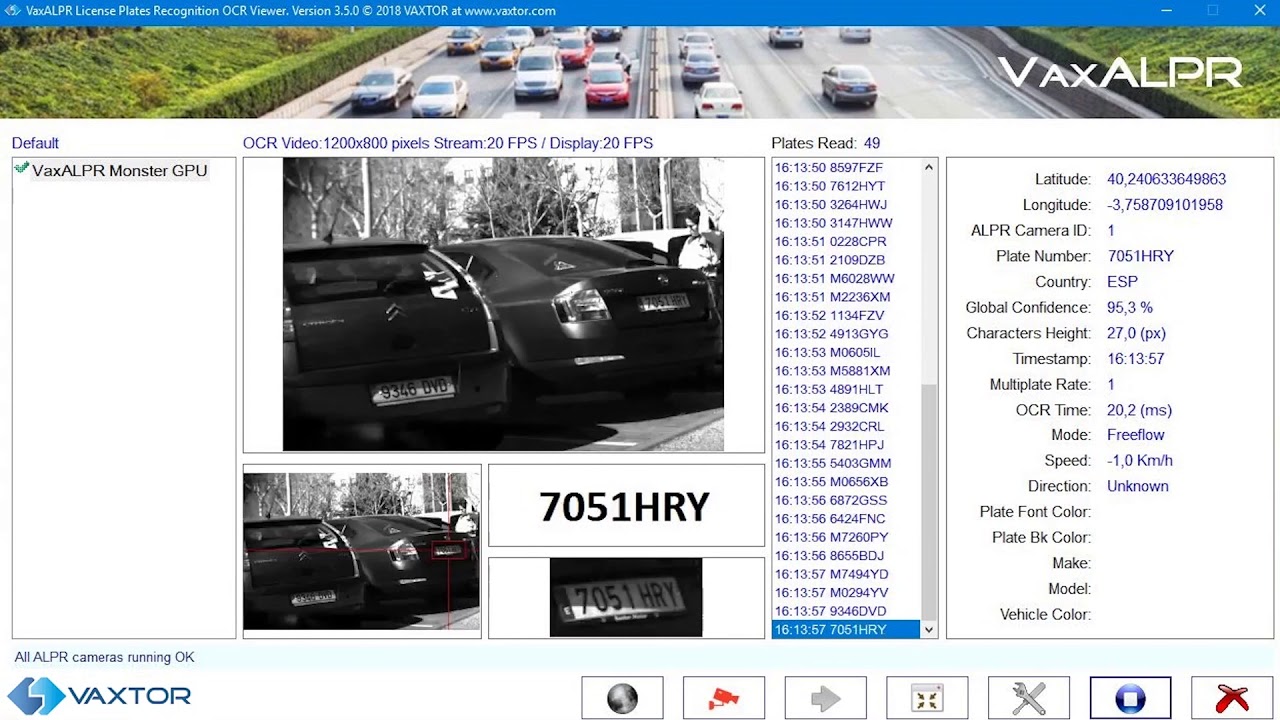Click the OCR Time value 20,2 (ms)
1280x720 pixels.
(x=1139, y=410)
